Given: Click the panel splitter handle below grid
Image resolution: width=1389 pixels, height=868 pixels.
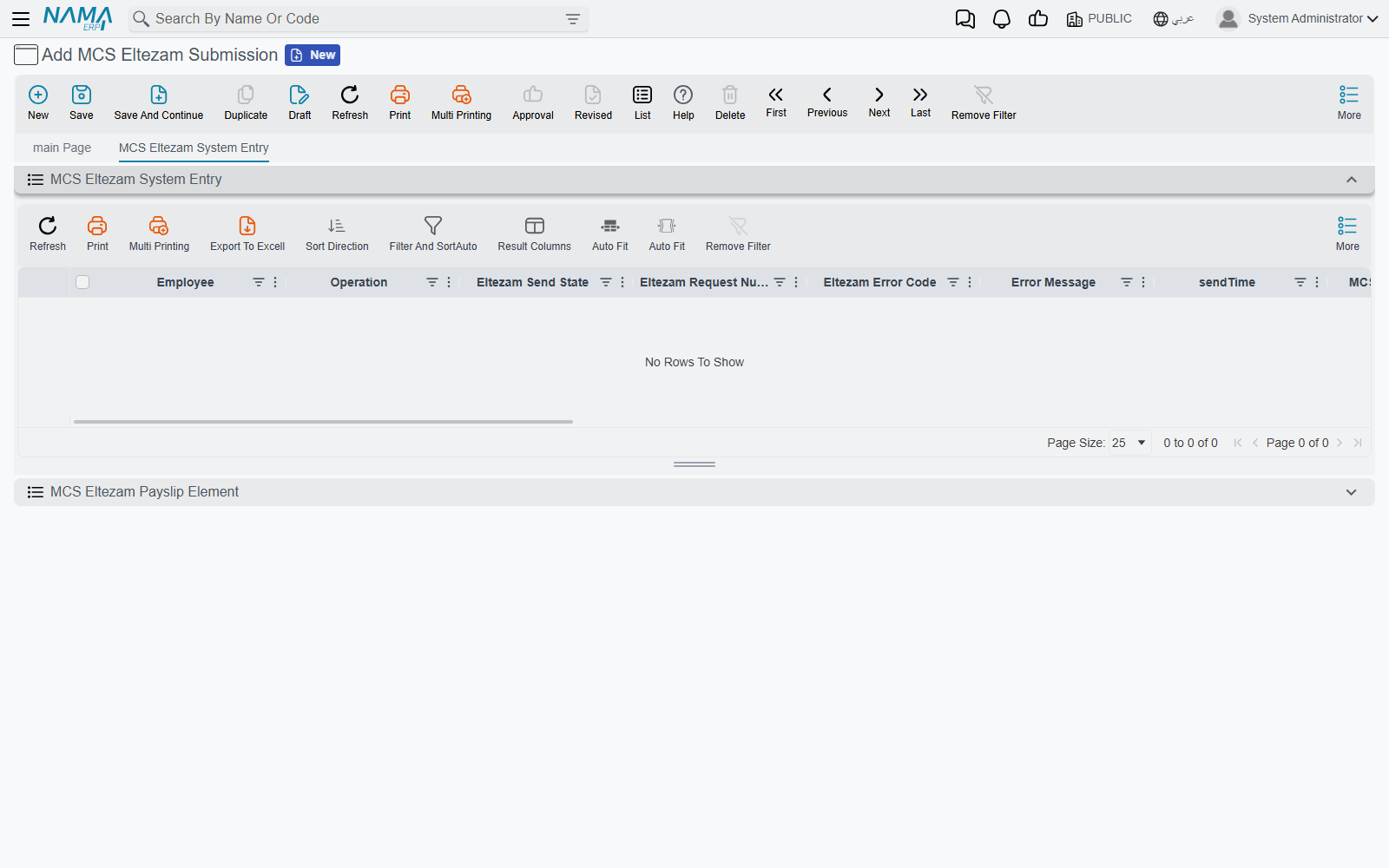Looking at the screenshot, I should (x=694, y=464).
